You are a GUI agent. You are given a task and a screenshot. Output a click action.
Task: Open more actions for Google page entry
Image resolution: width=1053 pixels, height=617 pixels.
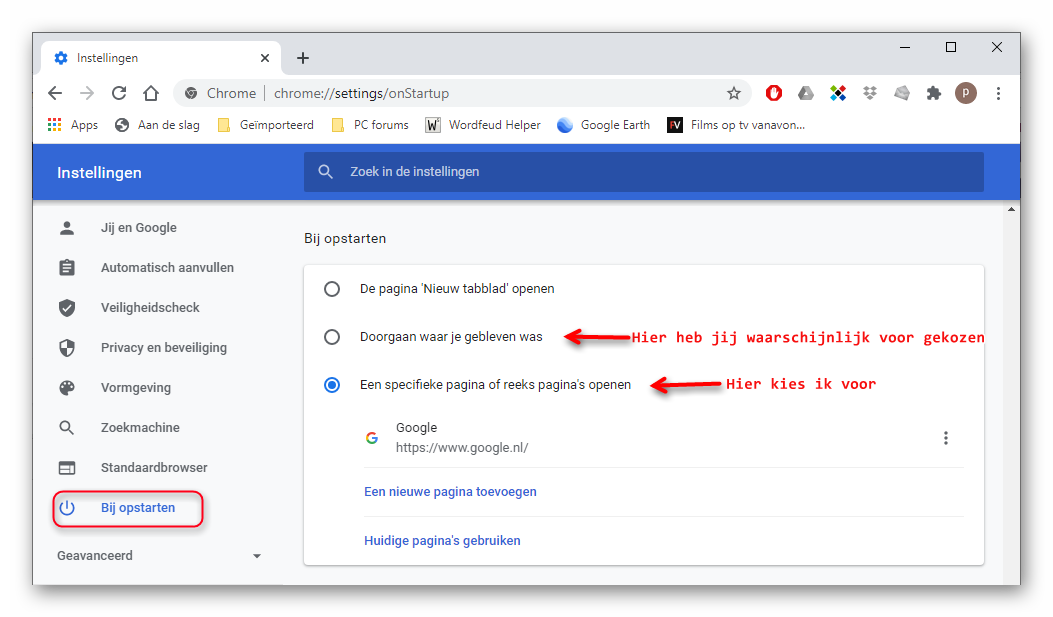tap(946, 438)
